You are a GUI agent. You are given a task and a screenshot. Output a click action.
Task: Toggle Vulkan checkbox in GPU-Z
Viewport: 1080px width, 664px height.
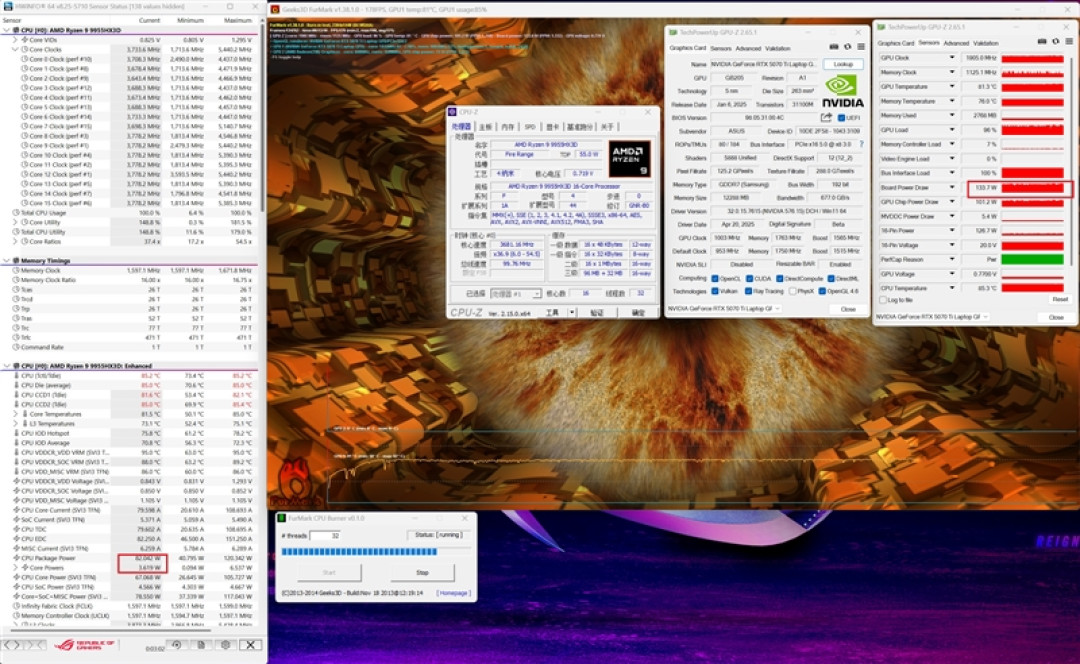715,291
